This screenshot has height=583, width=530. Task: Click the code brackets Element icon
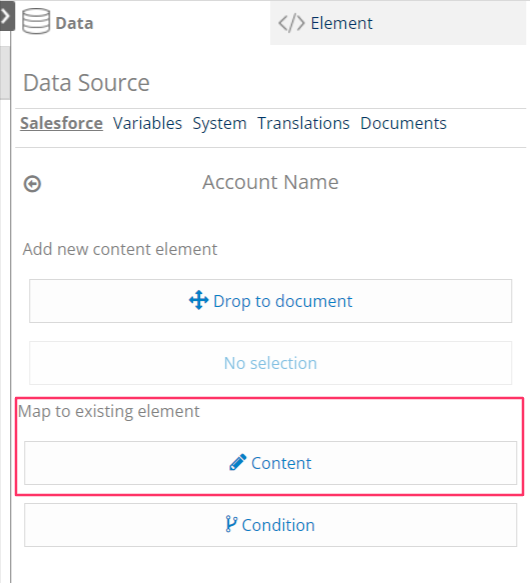(x=292, y=23)
